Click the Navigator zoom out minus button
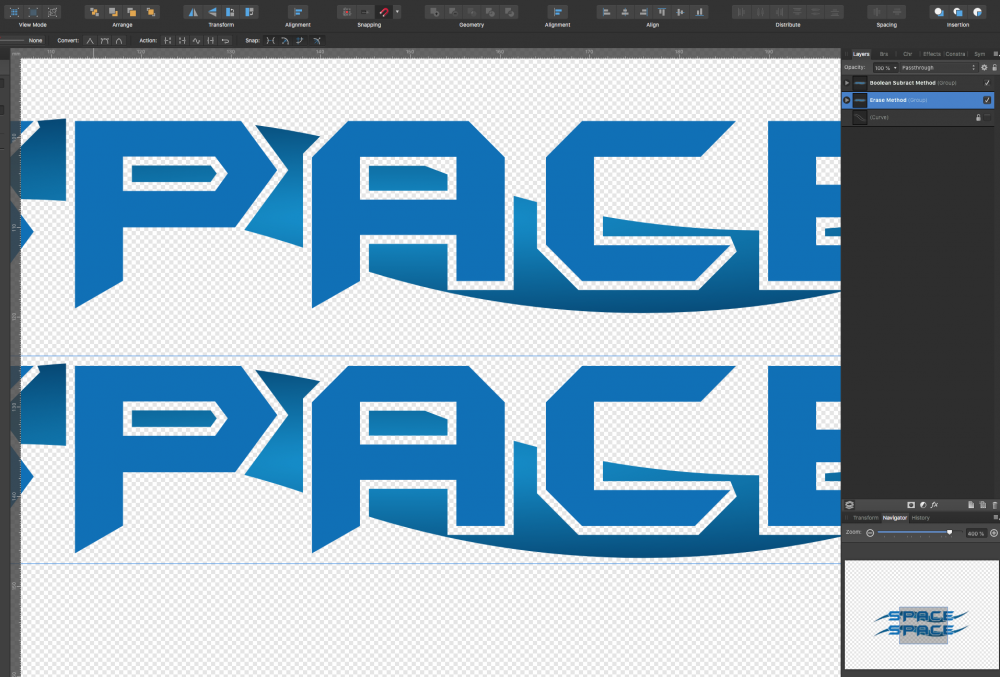 click(x=870, y=533)
